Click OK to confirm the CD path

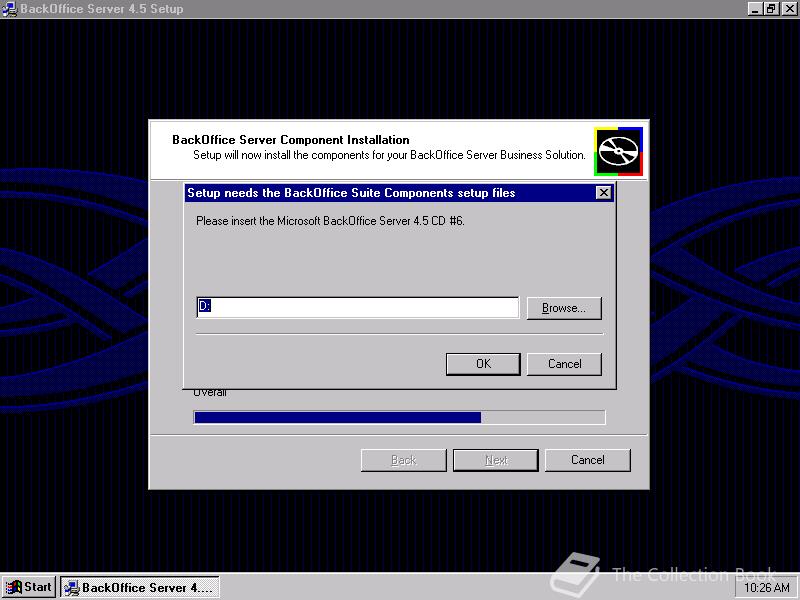coord(483,364)
